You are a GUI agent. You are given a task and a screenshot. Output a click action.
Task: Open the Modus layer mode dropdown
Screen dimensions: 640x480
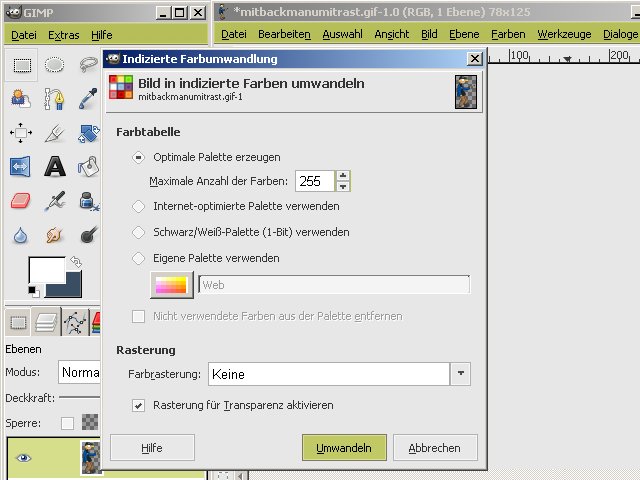click(79, 372)
